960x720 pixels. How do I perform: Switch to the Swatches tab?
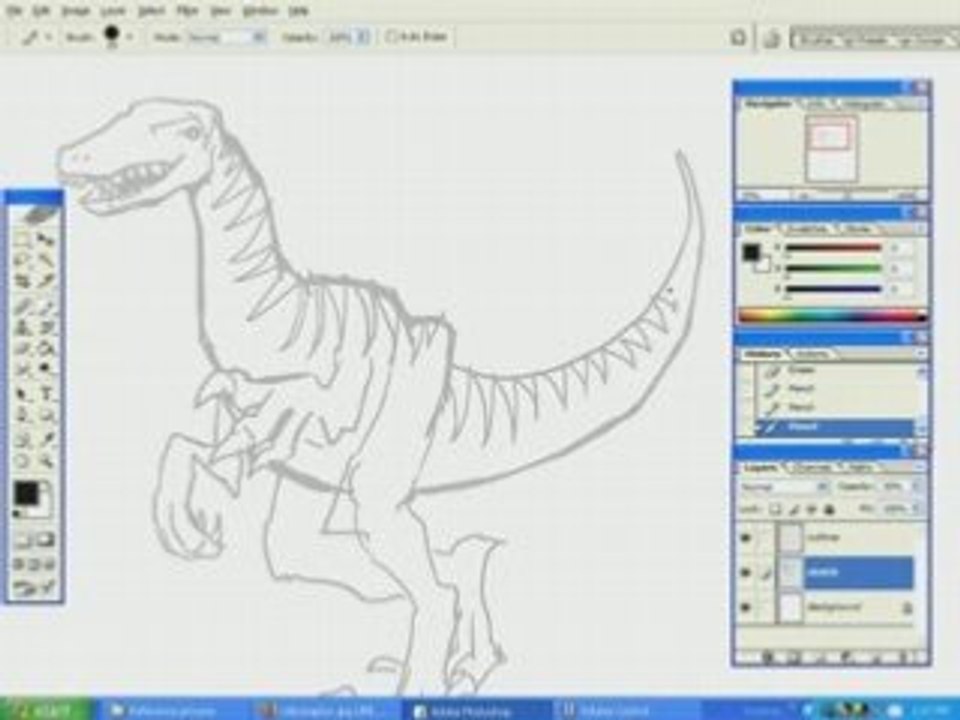point(806,229)
